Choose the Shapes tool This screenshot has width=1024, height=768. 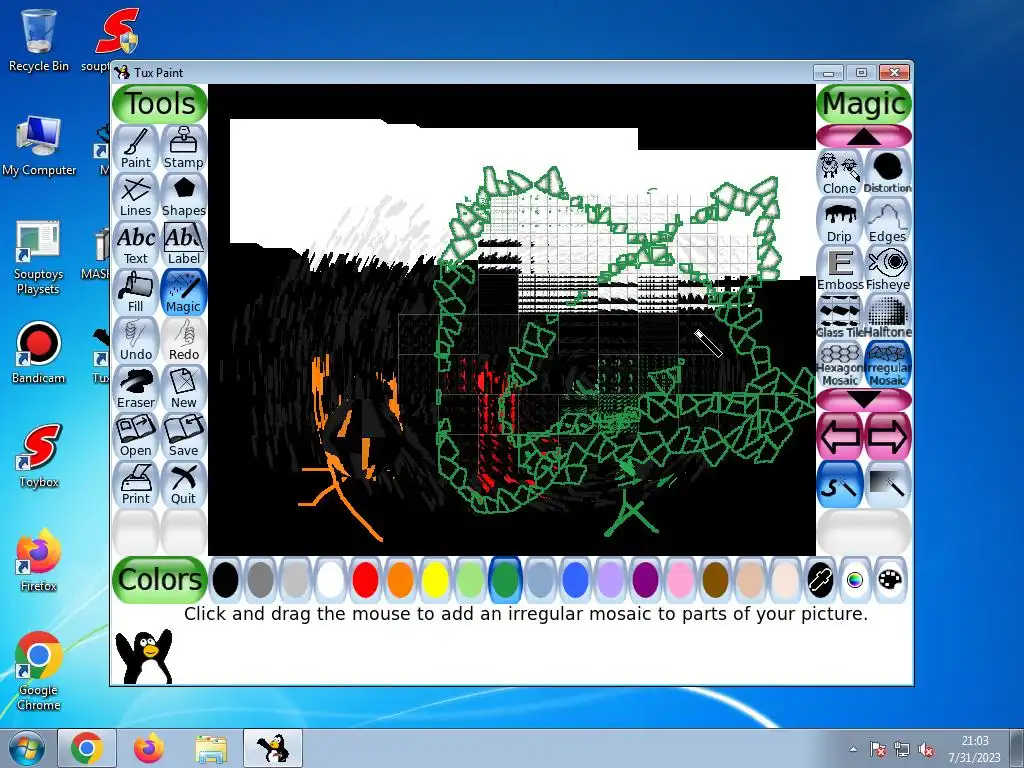pyautogui.click(x=184, y=196)
